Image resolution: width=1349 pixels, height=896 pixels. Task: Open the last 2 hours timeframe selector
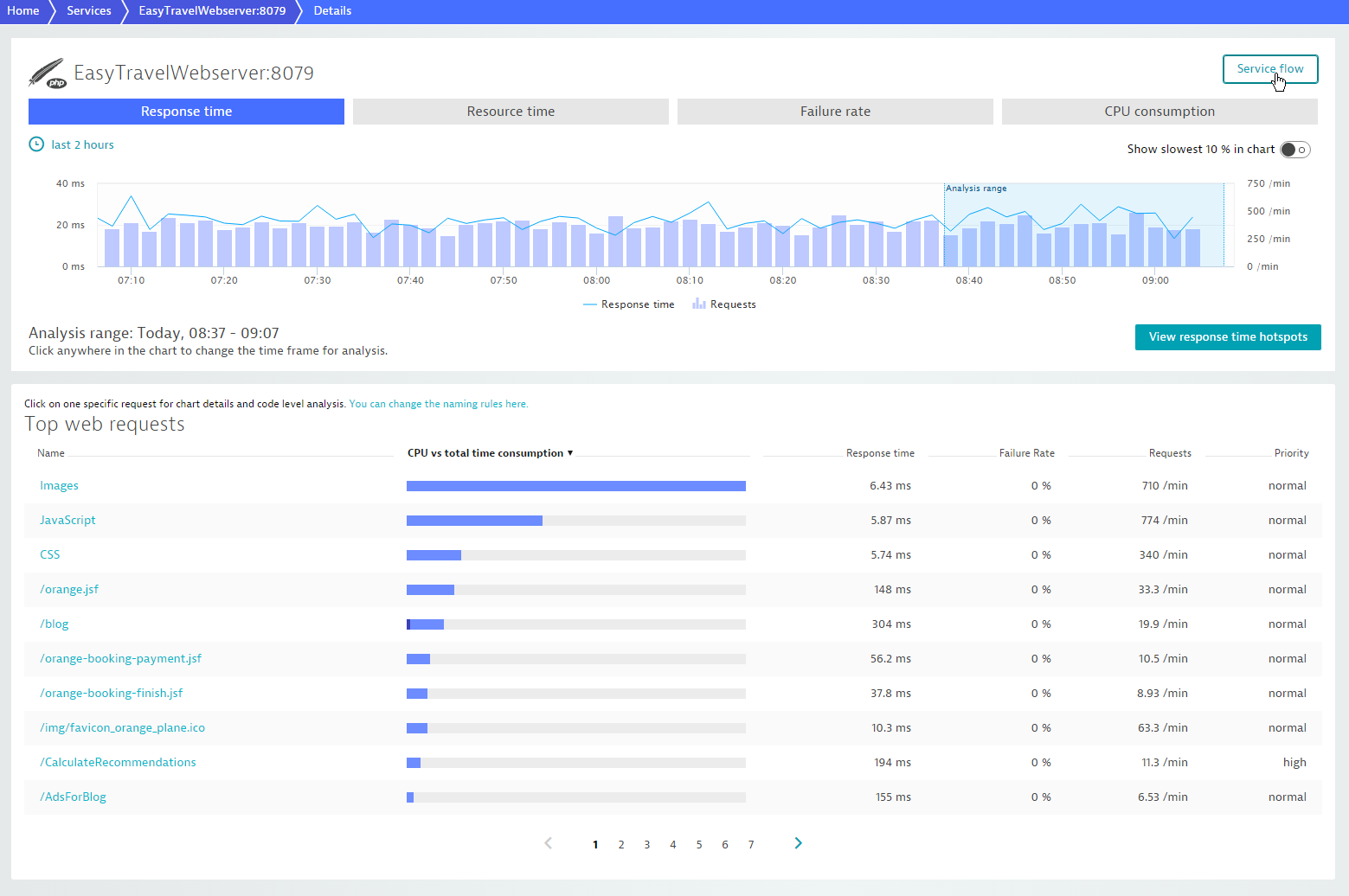tap(82, 144)
